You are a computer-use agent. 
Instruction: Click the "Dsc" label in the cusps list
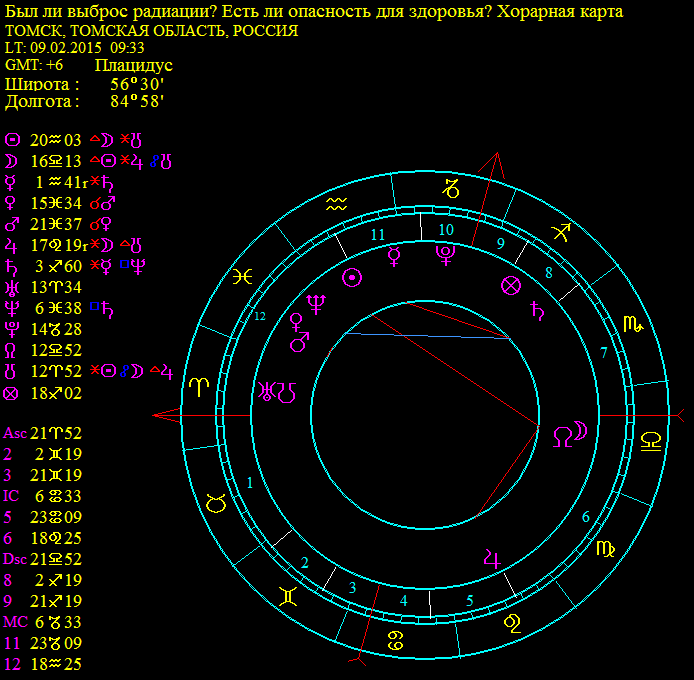pyautogui.click(x=15, y=559)
